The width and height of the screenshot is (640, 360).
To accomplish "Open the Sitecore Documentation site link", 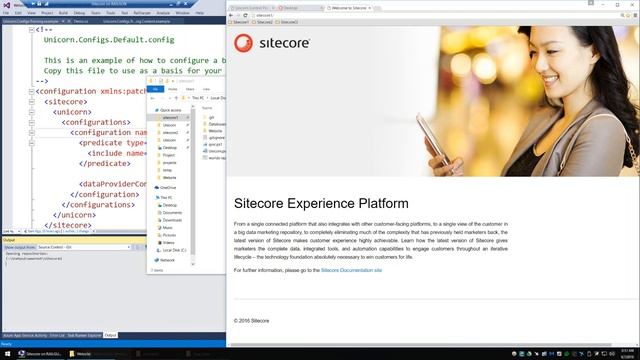I will point(351,270).
